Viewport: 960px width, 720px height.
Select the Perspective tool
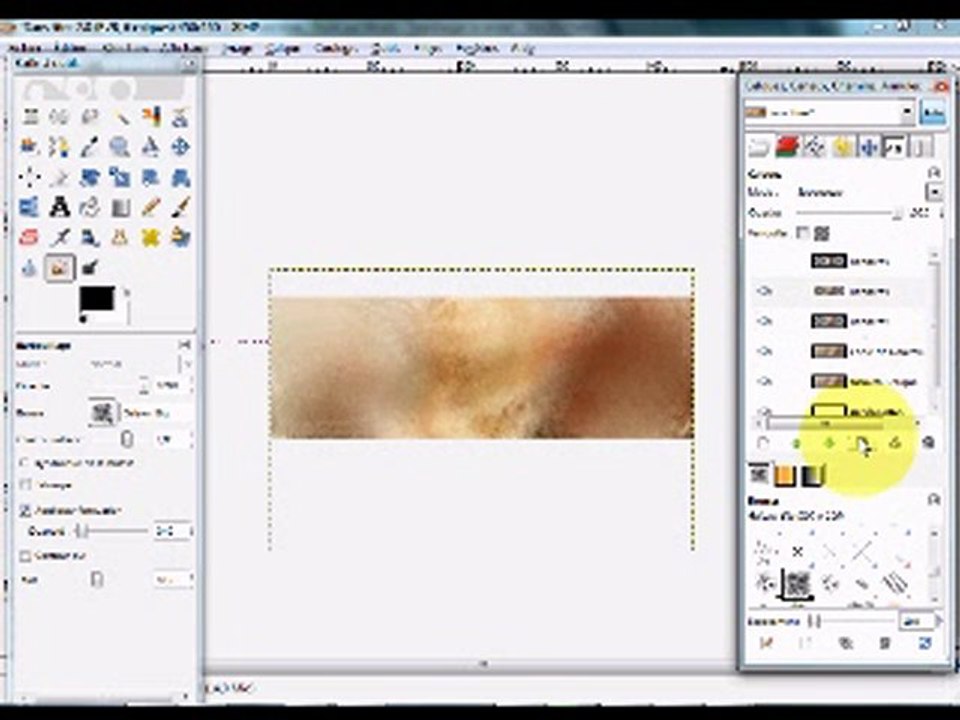tap(180, 178)
